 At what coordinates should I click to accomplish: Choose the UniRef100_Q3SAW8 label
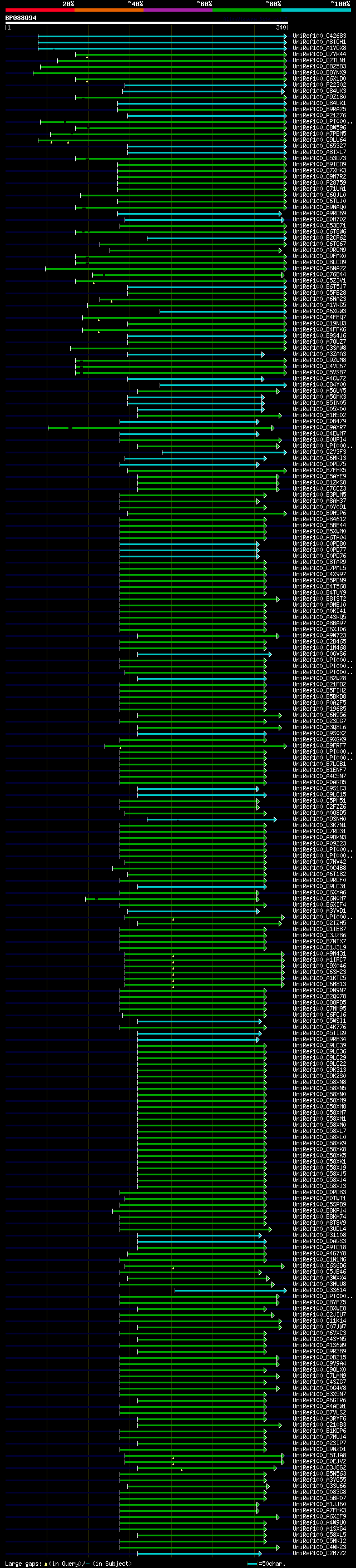(319, 348)
